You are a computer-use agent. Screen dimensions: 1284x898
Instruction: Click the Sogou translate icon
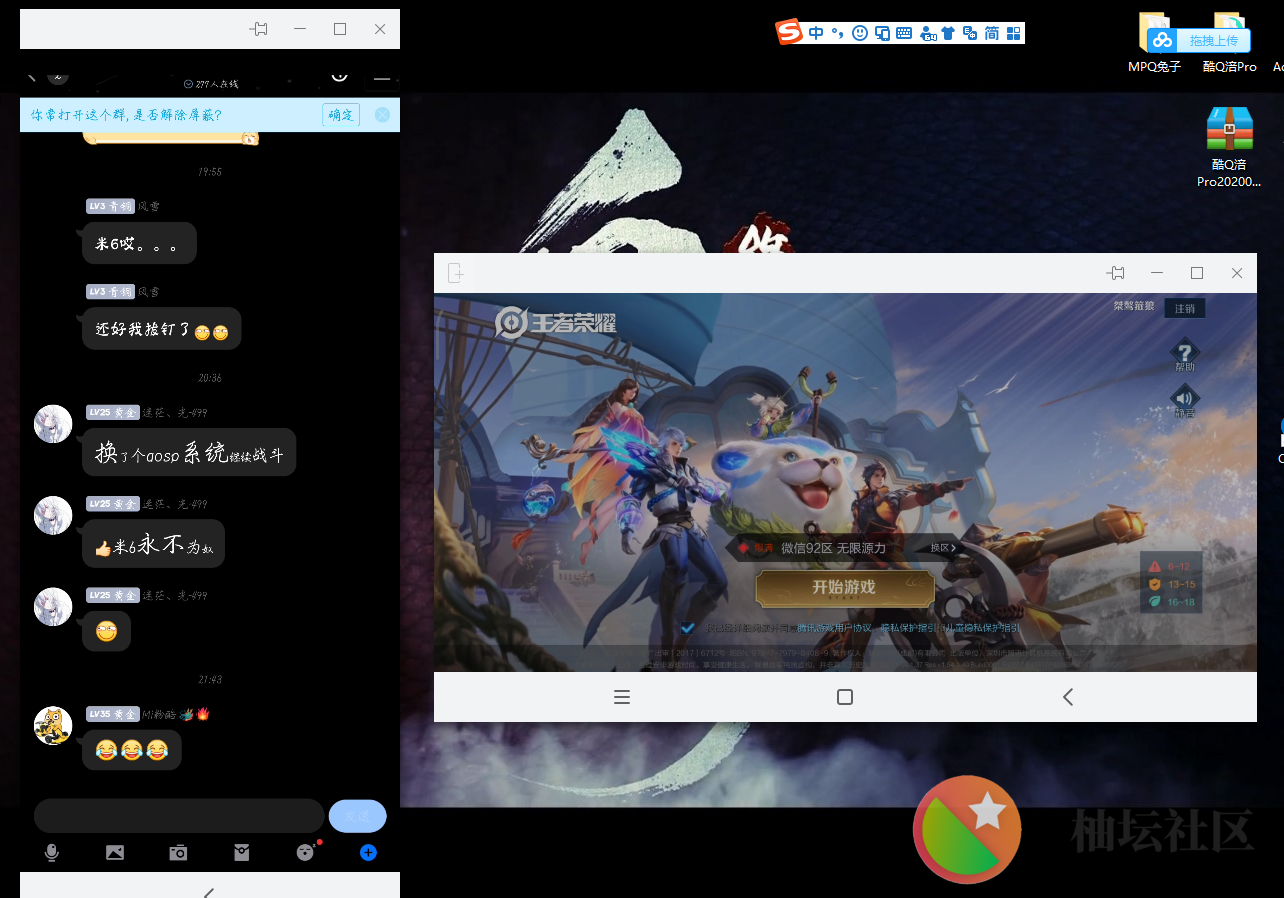(970, 33)
